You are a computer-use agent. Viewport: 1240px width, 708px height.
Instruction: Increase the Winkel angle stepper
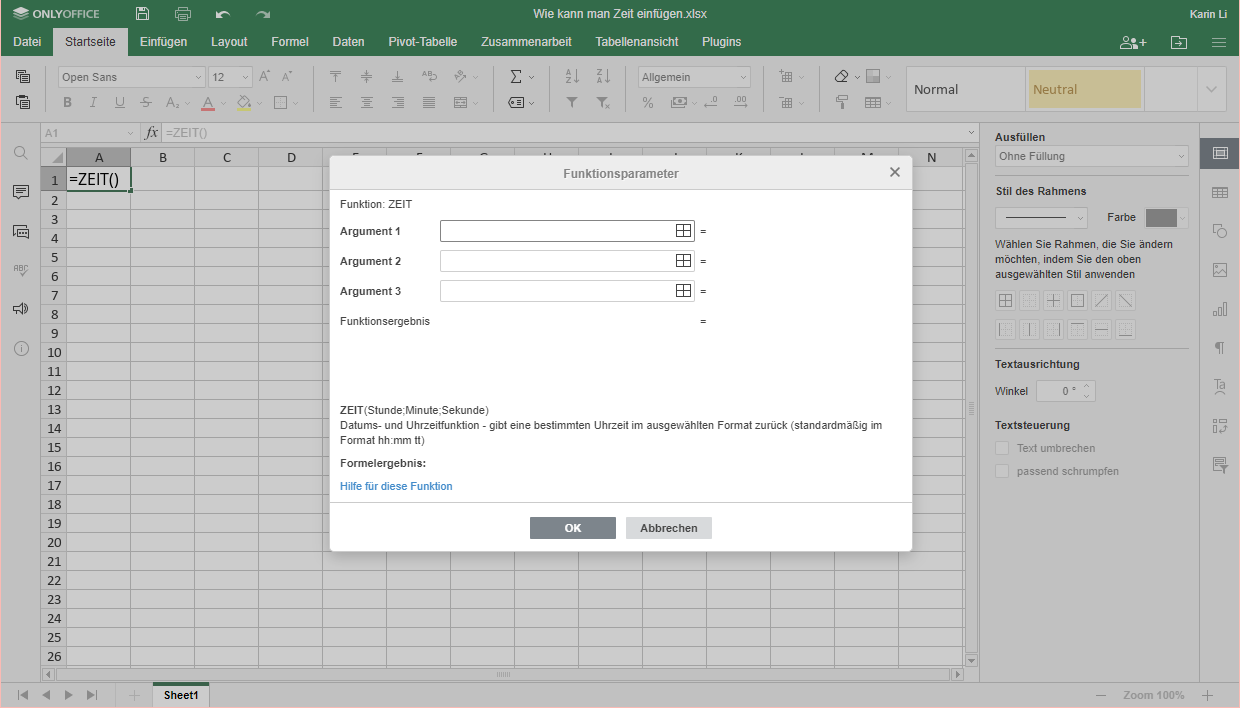coord(1088,386)
